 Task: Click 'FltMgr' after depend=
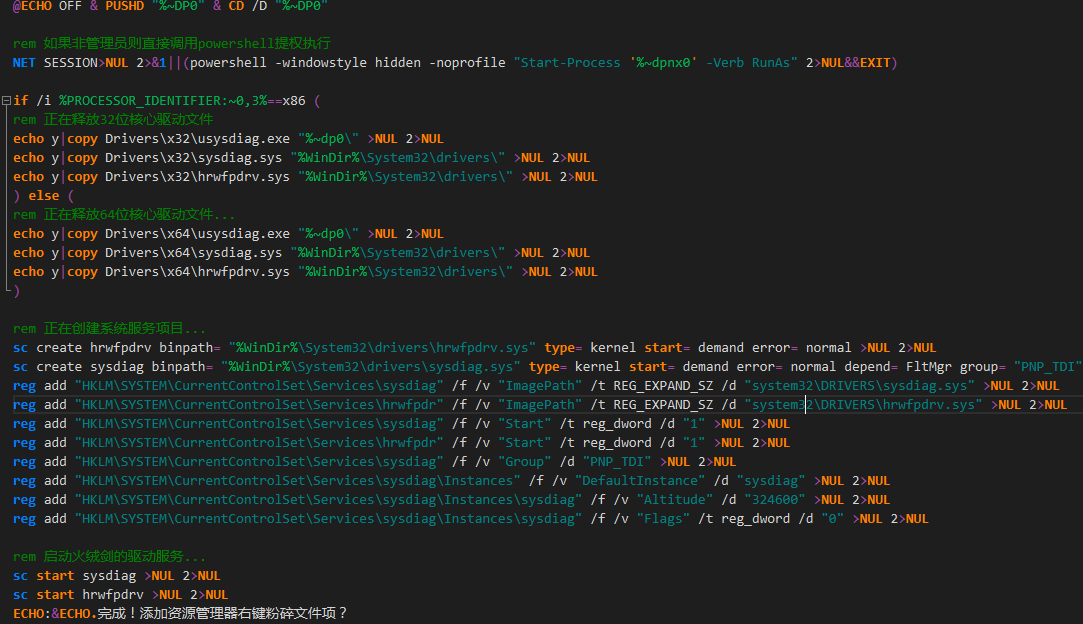pyautogui.click(x=929, y=367)
